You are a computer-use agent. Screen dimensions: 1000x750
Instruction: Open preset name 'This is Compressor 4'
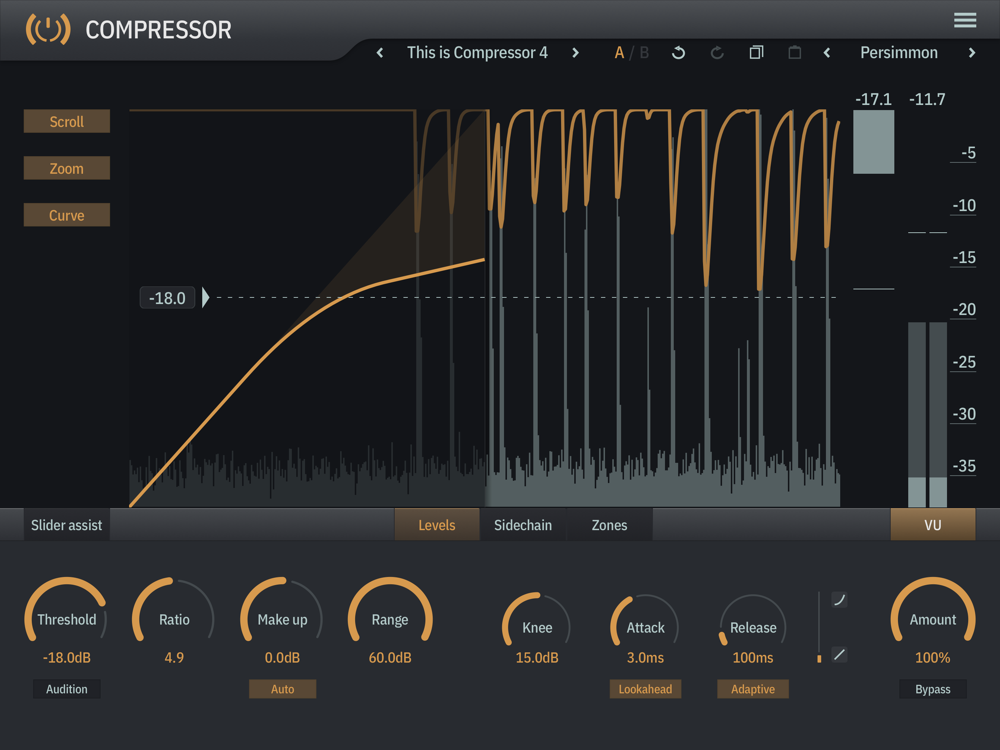[x=477, y=53]
